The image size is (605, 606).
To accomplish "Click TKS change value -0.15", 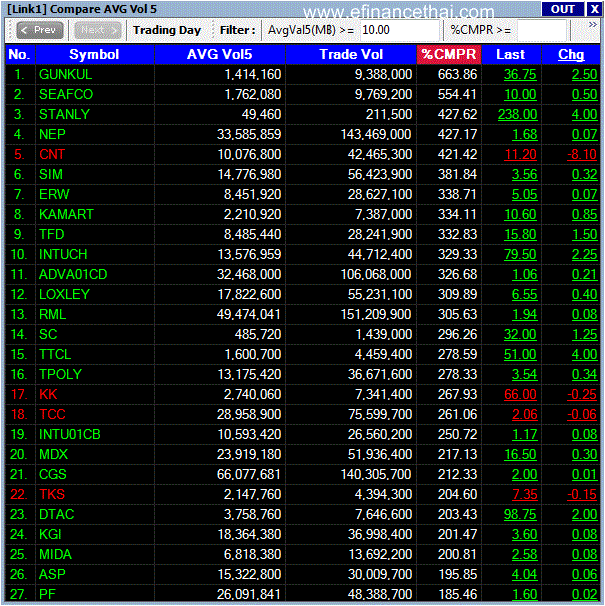I will (582, 494).
